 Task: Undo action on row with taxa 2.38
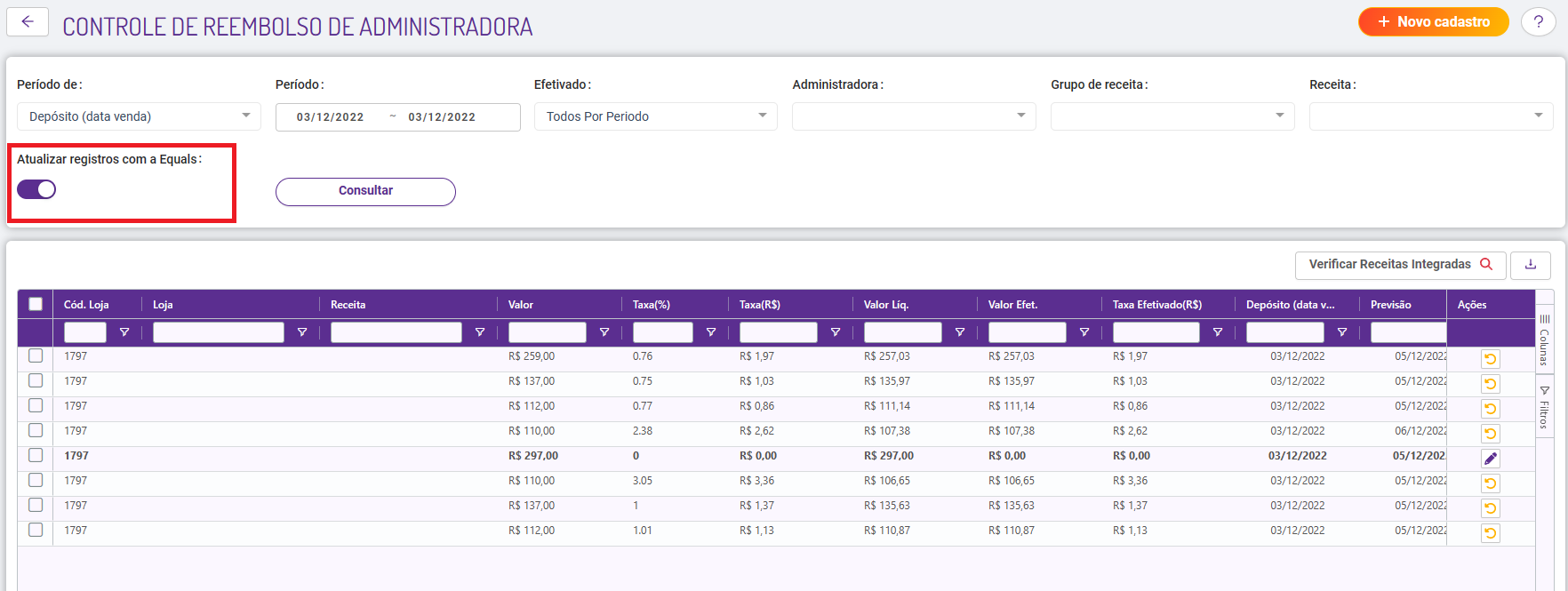[1491, 434]
